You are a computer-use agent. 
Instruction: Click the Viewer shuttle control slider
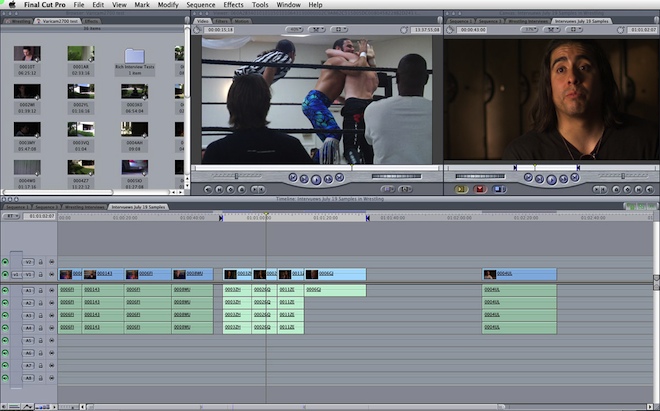236,176
